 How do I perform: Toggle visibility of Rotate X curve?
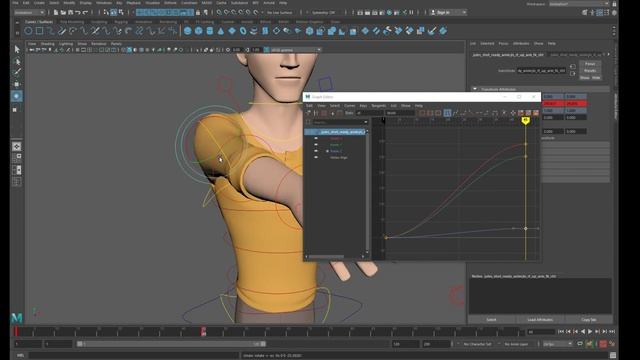pos(316,138)
